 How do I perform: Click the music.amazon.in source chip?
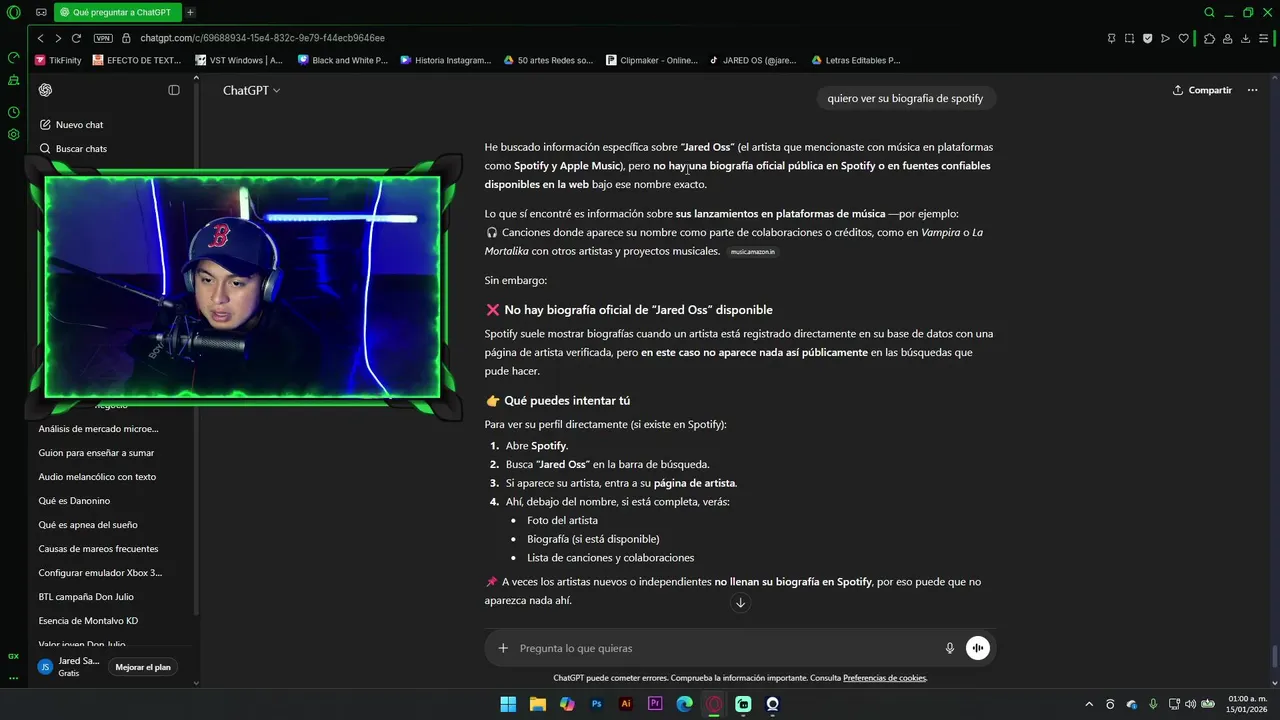pyautogui.click(x=753, y=252)
